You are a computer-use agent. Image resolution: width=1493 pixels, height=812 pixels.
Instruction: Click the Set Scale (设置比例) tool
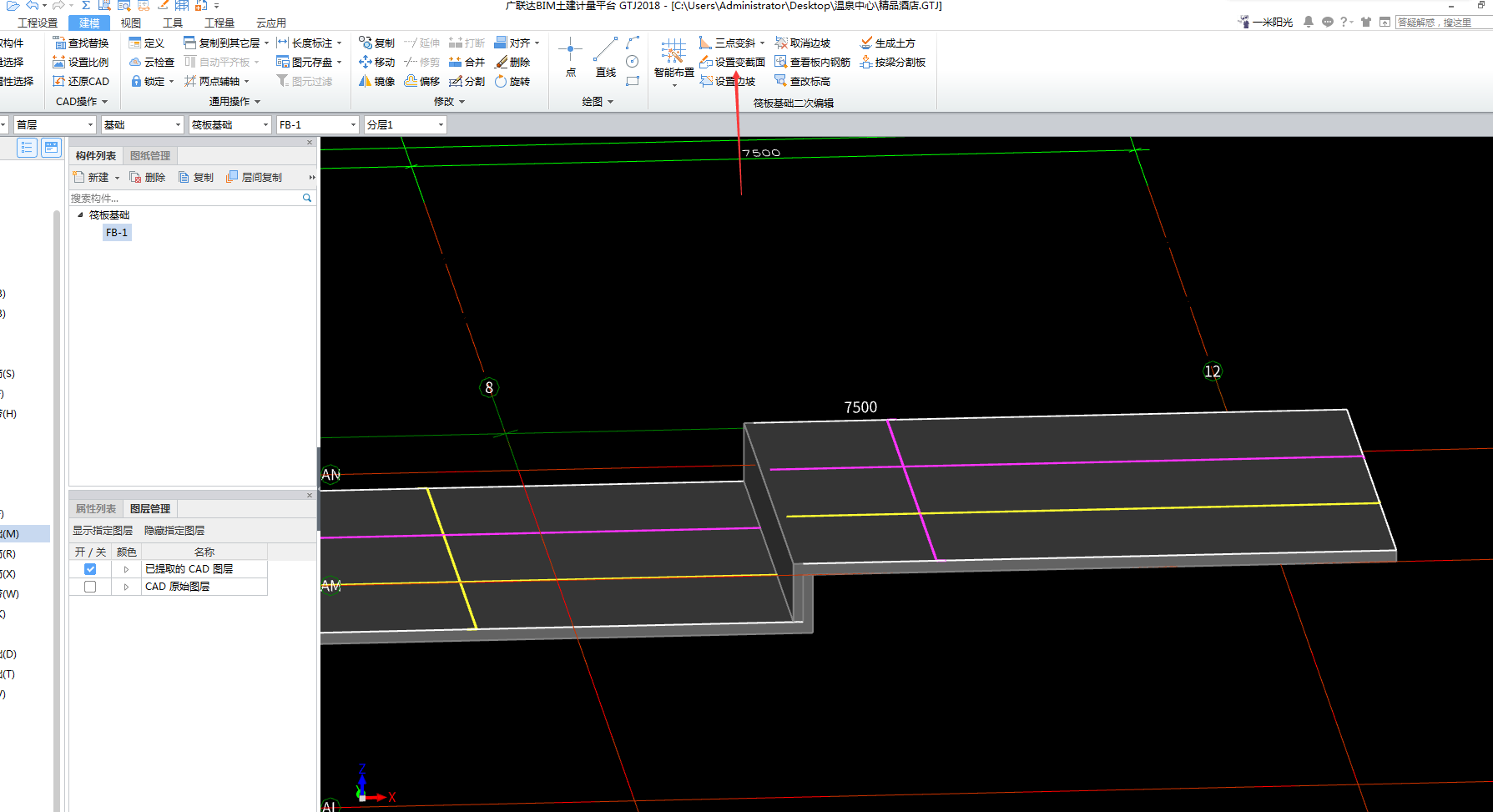pos(81,62)
